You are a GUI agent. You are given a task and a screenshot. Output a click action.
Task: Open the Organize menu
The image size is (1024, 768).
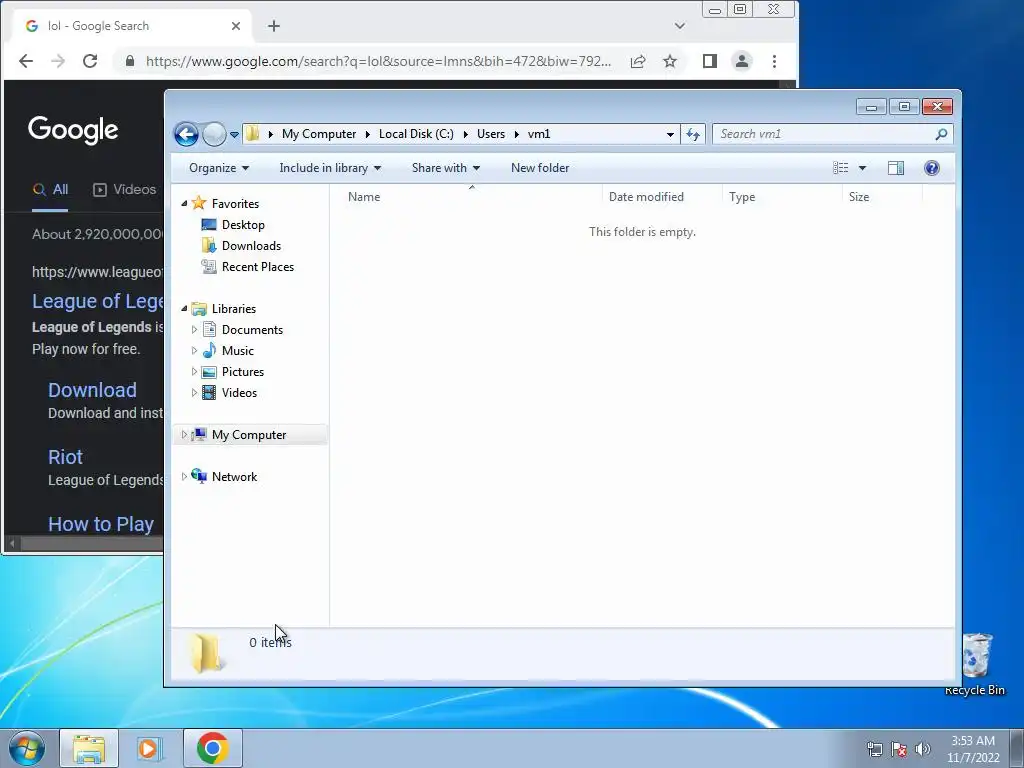point(219,168)
